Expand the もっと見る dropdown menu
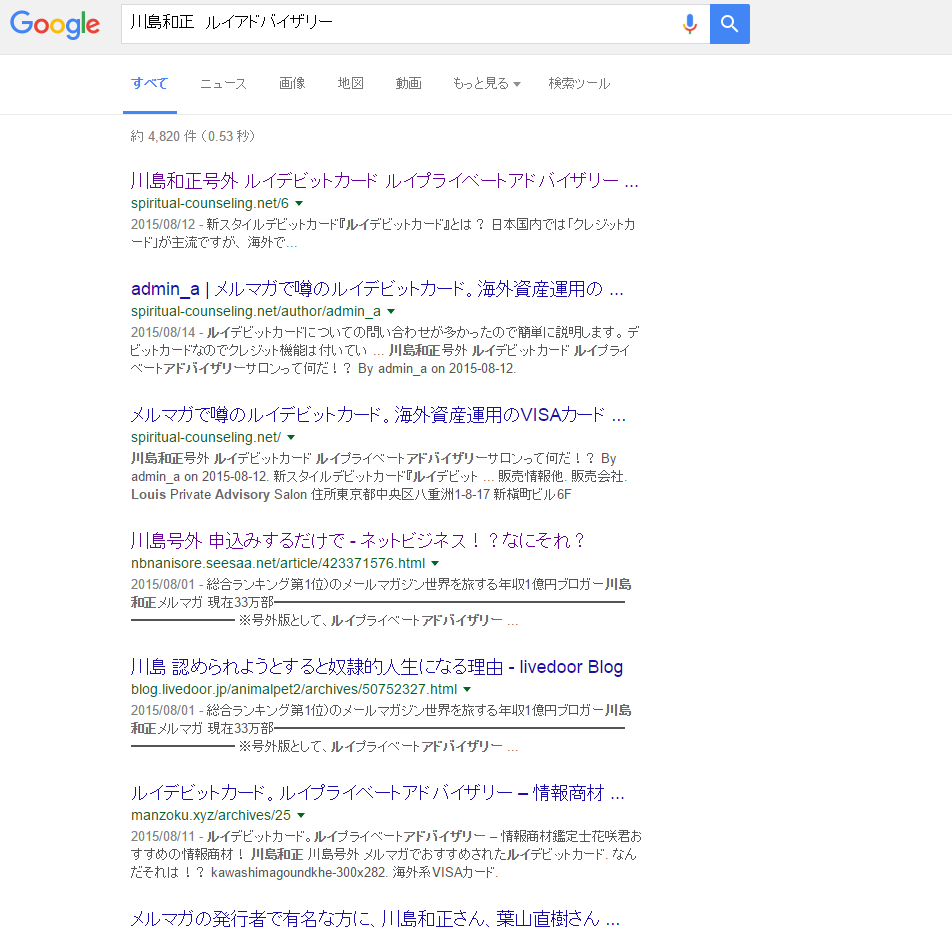 [x=486, y=83]
